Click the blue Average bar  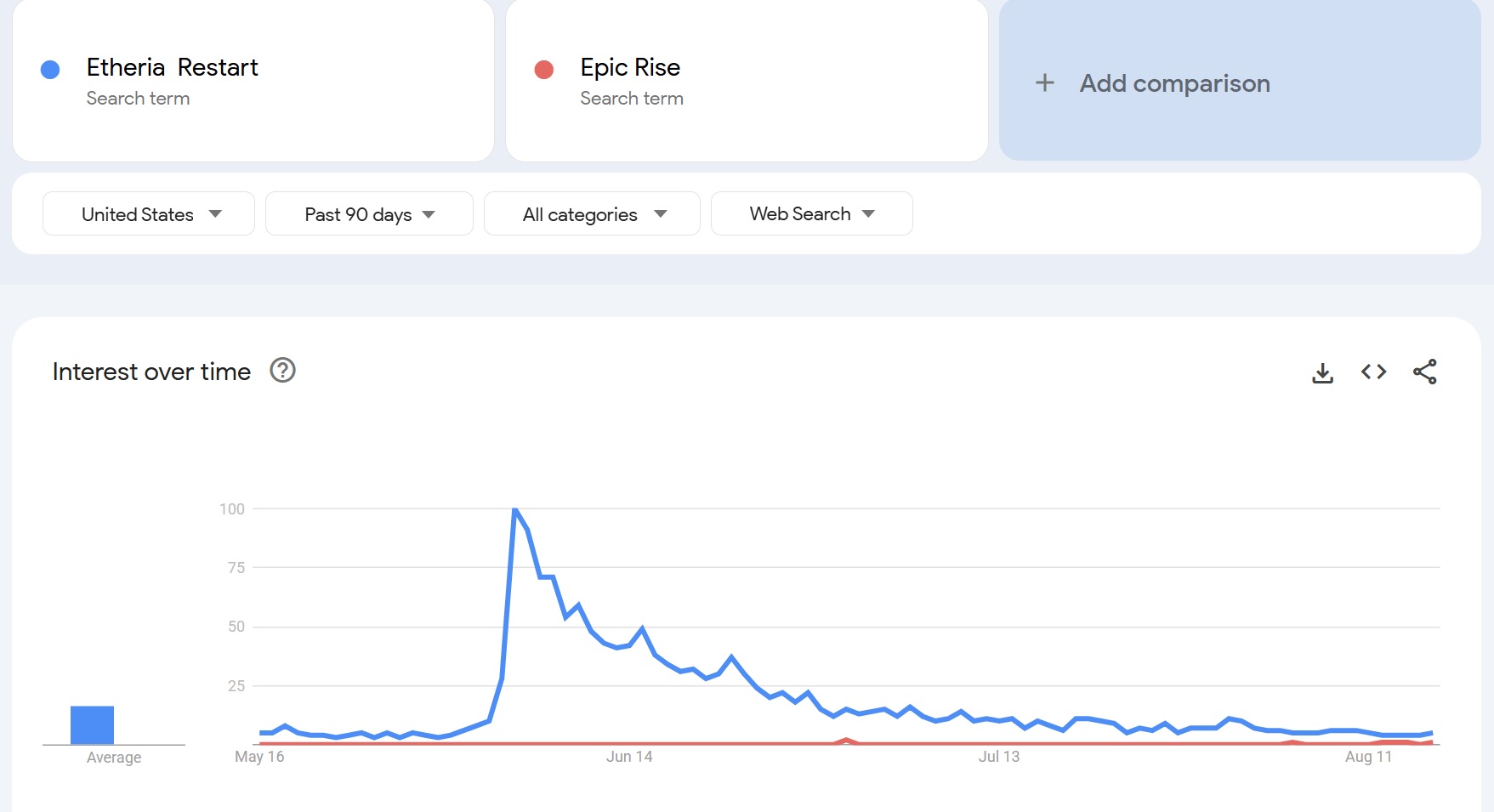(92, 725)
